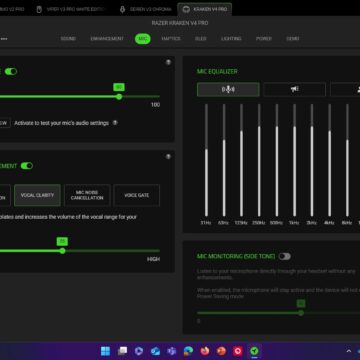Click the help icon beside 'Activate to test your mic's audio settings'
The image size is (360, 360).
coord(115,123)
